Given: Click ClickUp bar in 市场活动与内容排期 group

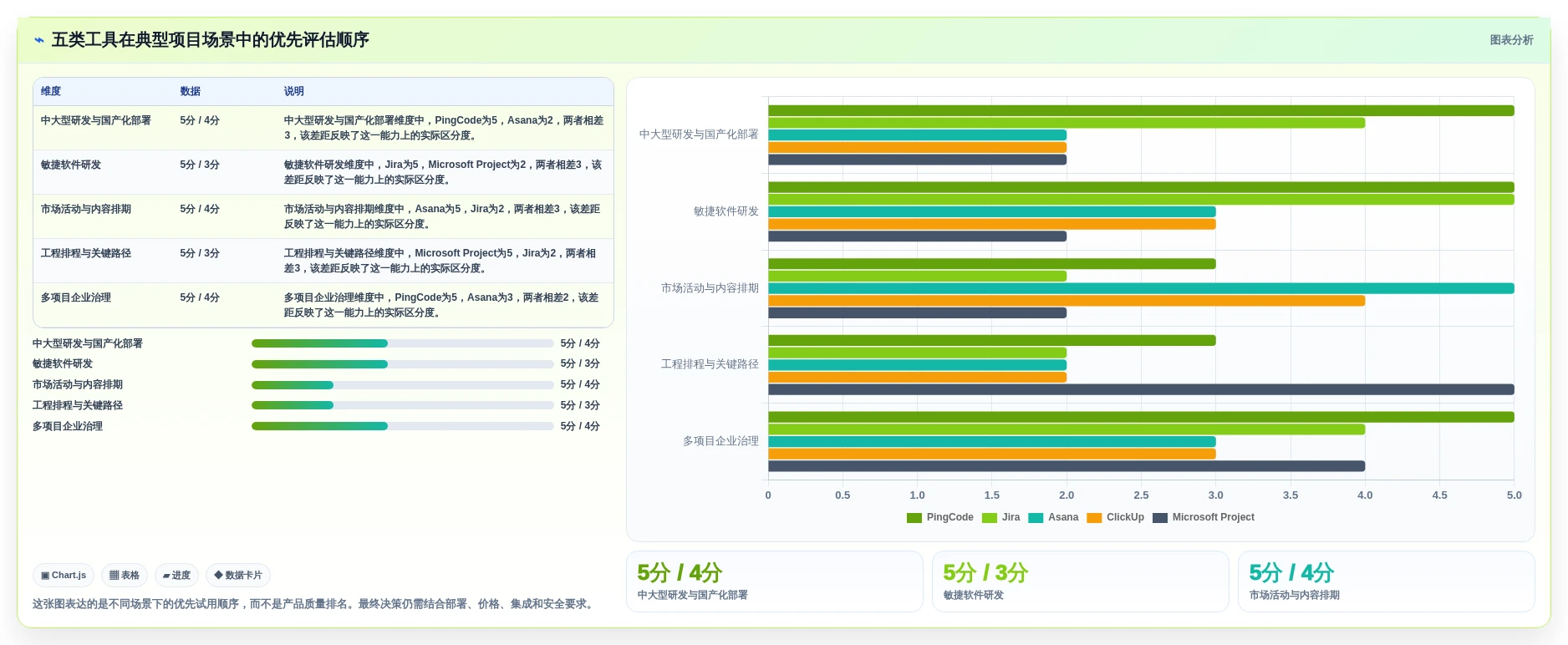Looking at the screenshot, I should [1067, 301].
